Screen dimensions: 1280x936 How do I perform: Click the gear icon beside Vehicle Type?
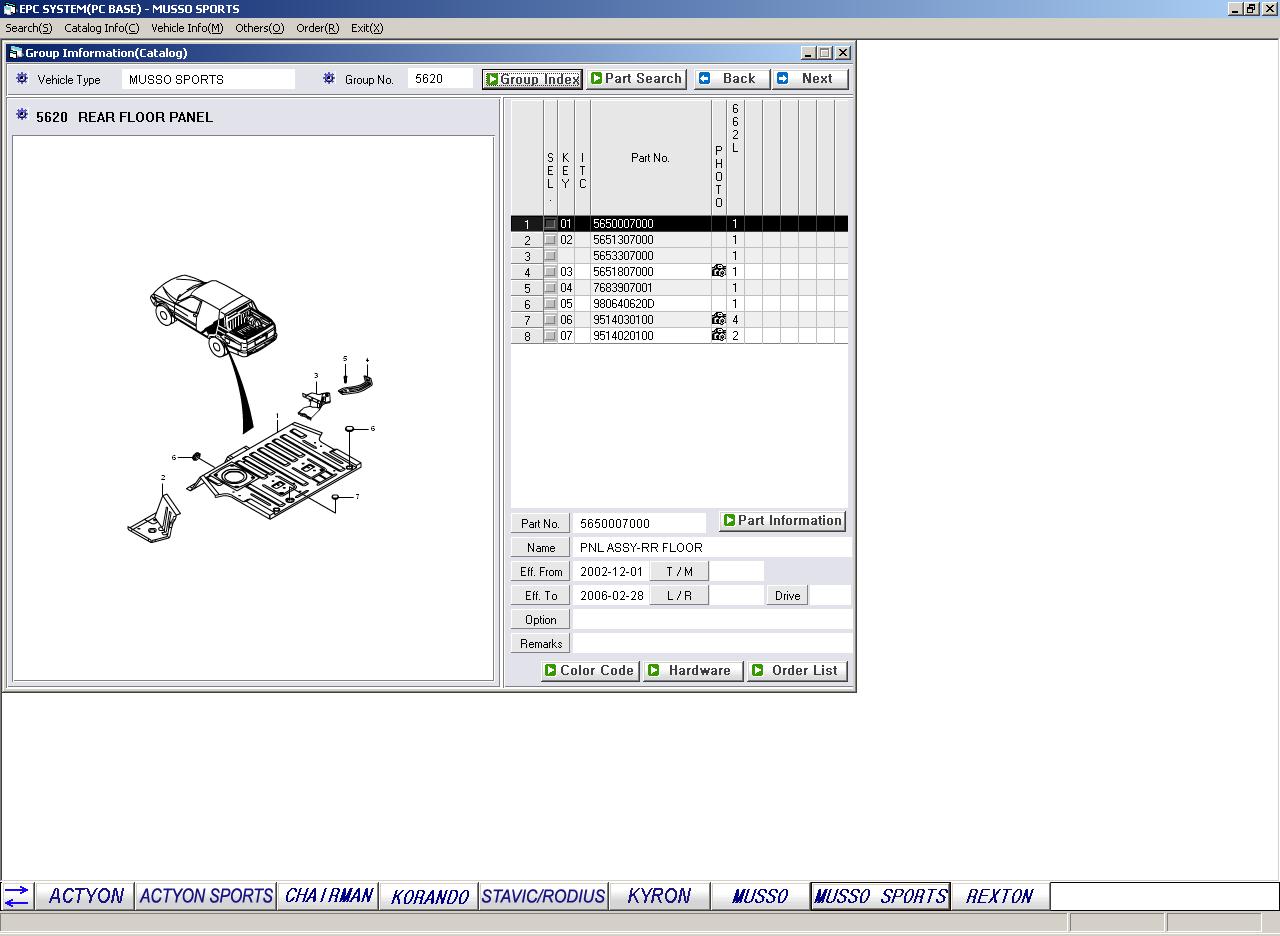tap(22, 78)
